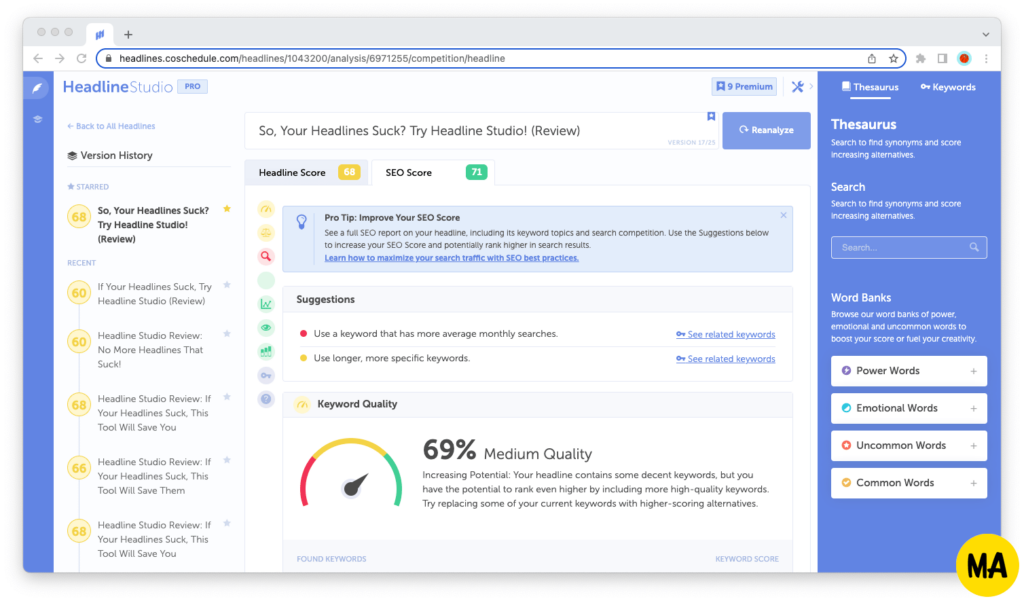The image size is (1024, 601).
Task: Switch to the Headline Score tab
Action: click(x=306, y=172)
